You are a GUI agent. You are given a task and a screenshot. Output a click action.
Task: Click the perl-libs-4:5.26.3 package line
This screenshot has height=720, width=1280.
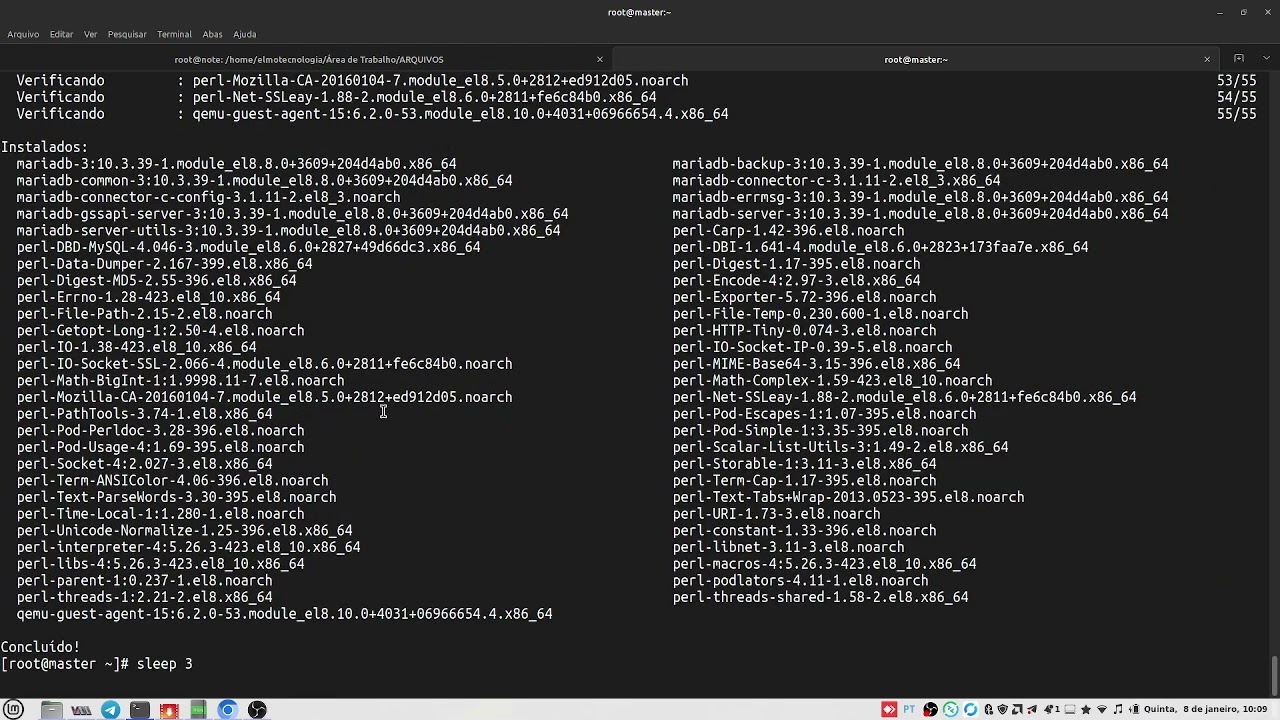[160, 564]
